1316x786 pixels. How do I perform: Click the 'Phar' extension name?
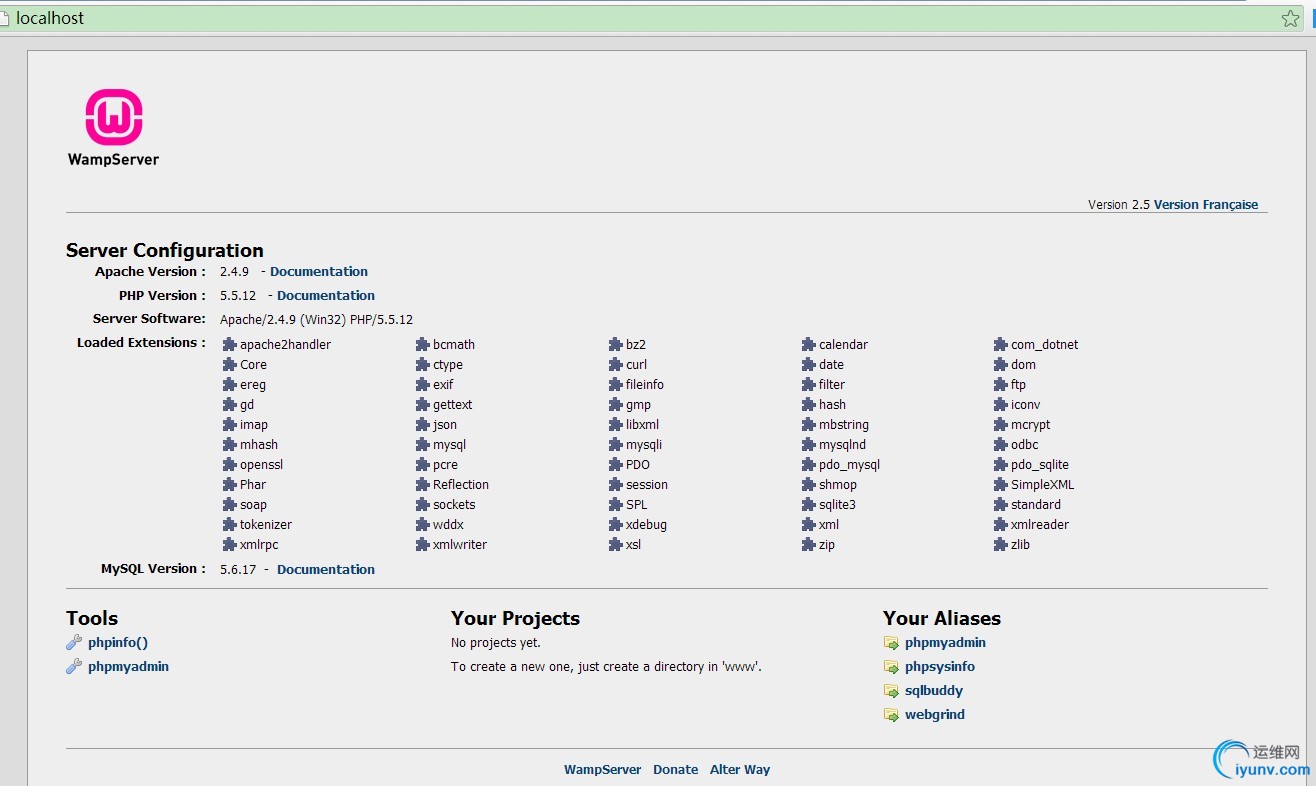[x=253, y=485]
